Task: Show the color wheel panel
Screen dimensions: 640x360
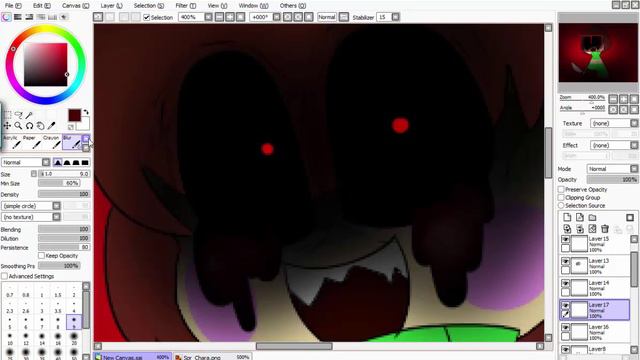Action: click(6, 17)
